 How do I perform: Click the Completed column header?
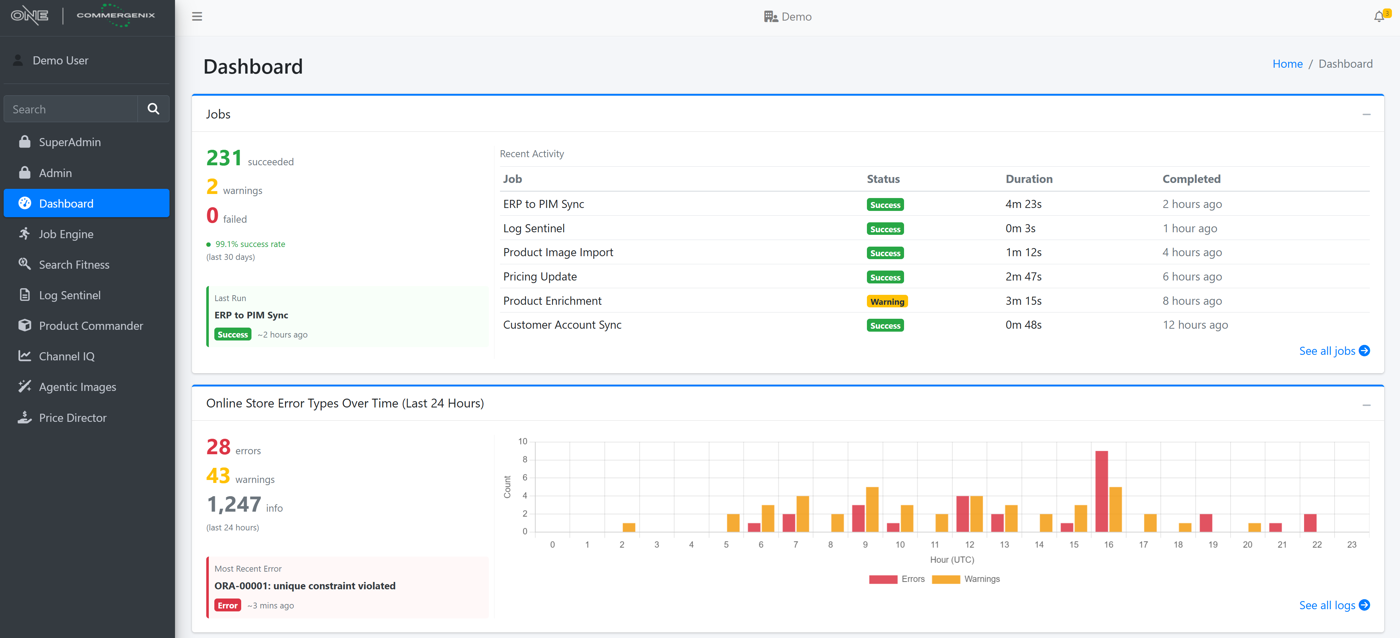coord(1191,179)
